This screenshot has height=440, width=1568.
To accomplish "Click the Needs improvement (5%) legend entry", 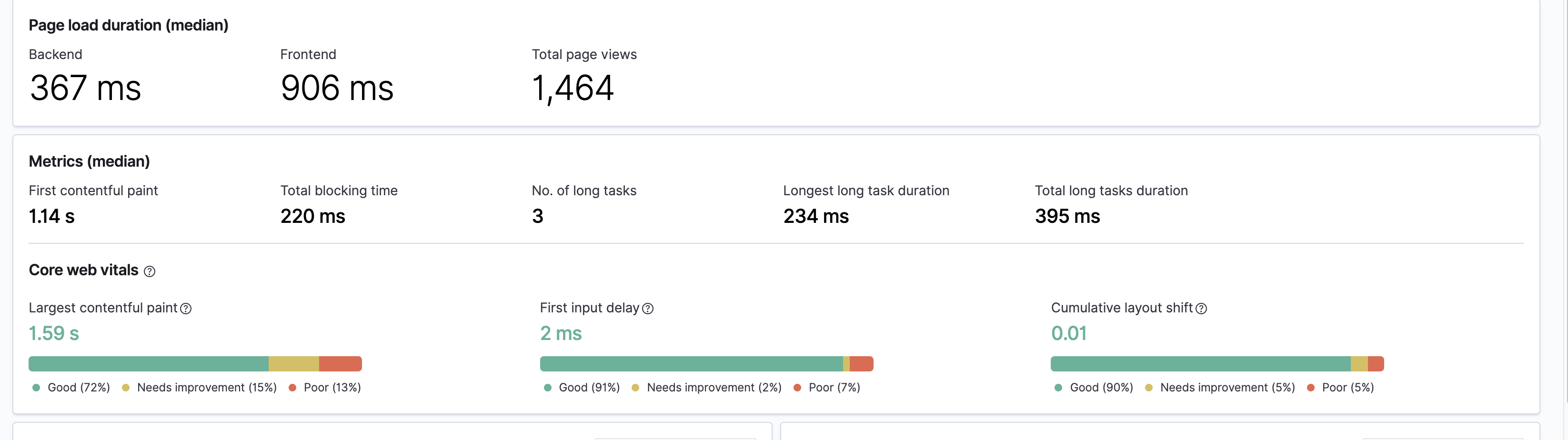I will coord(1220,388).
